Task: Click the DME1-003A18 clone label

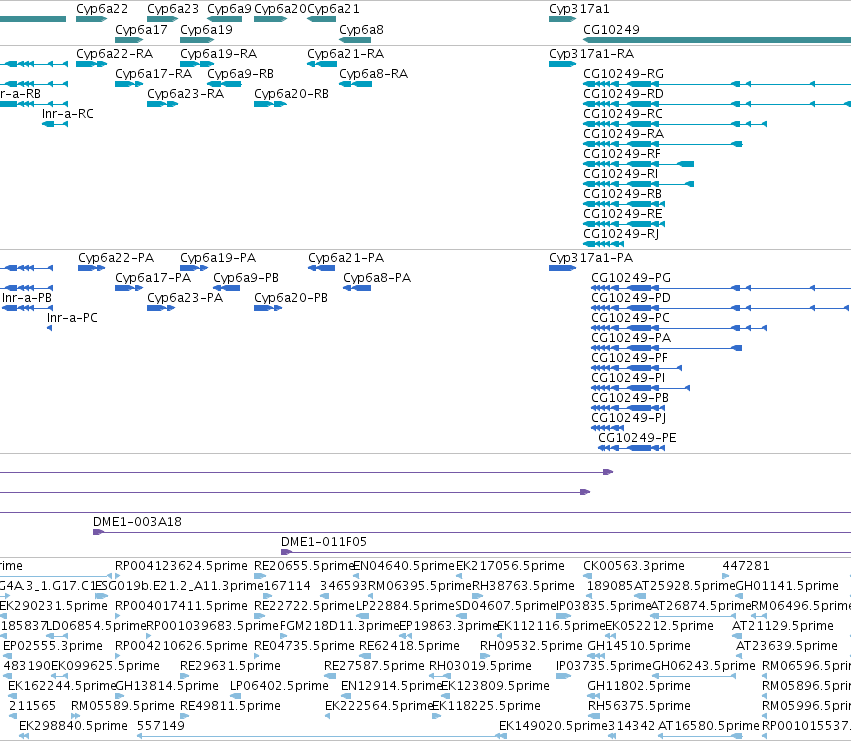Action: point(137,522)
